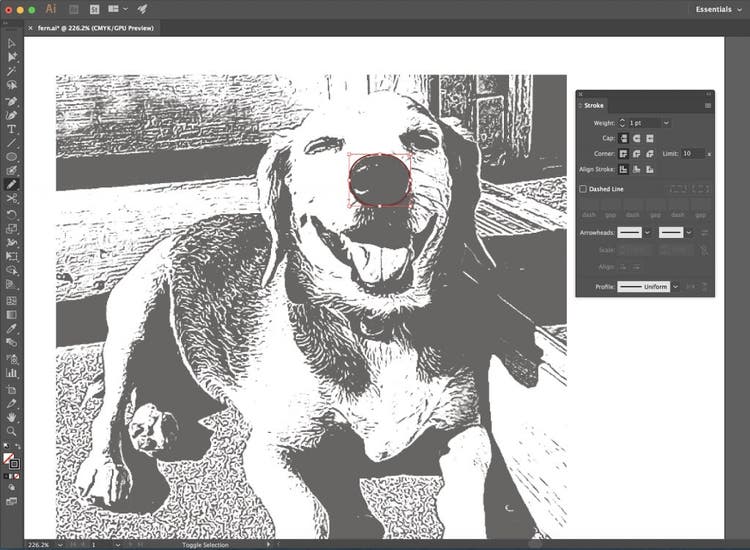Click the Fill and Stroke color swatch

click(x=11, y=460)
